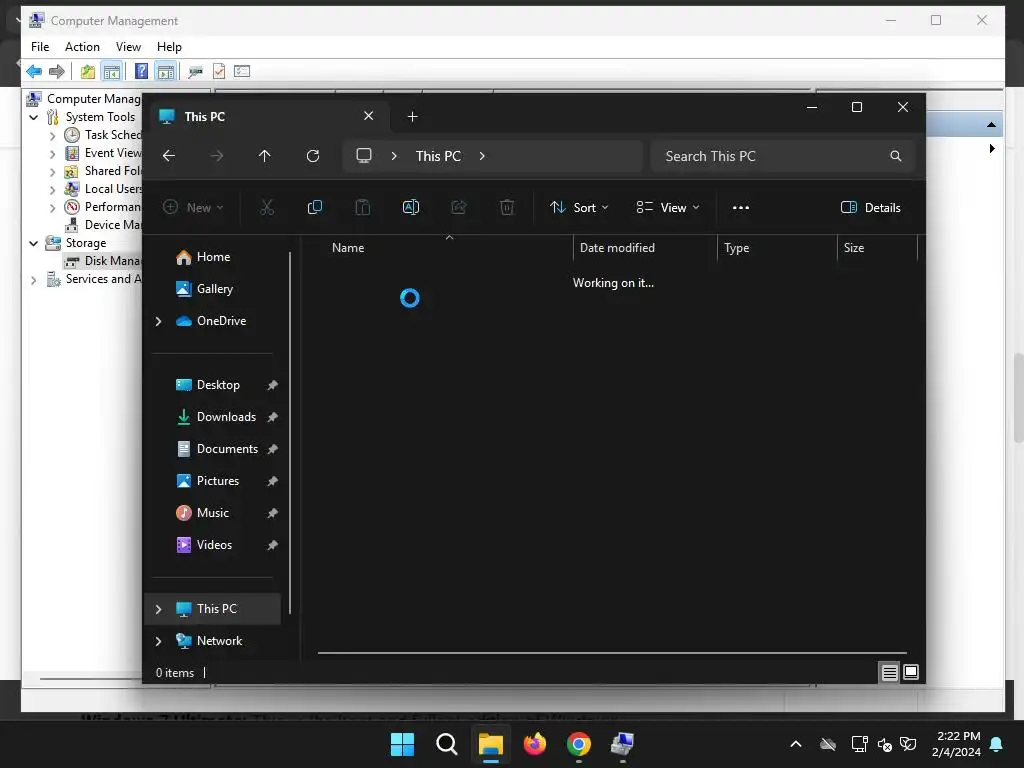Open the Windows Start button
Screen dimensions: 1024x768
[x=402, y=744]
